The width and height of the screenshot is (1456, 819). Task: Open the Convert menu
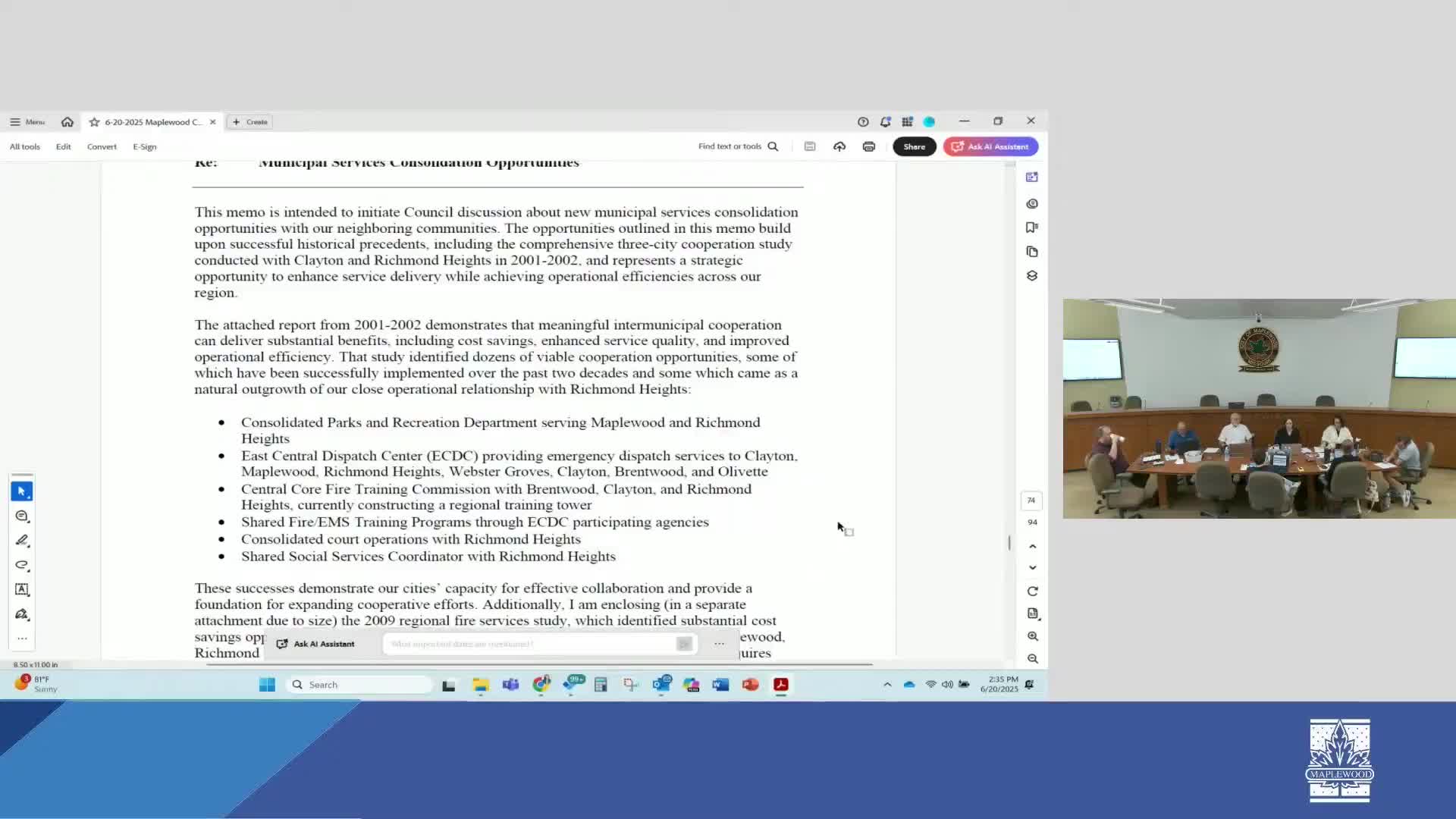tap(102, 146)
